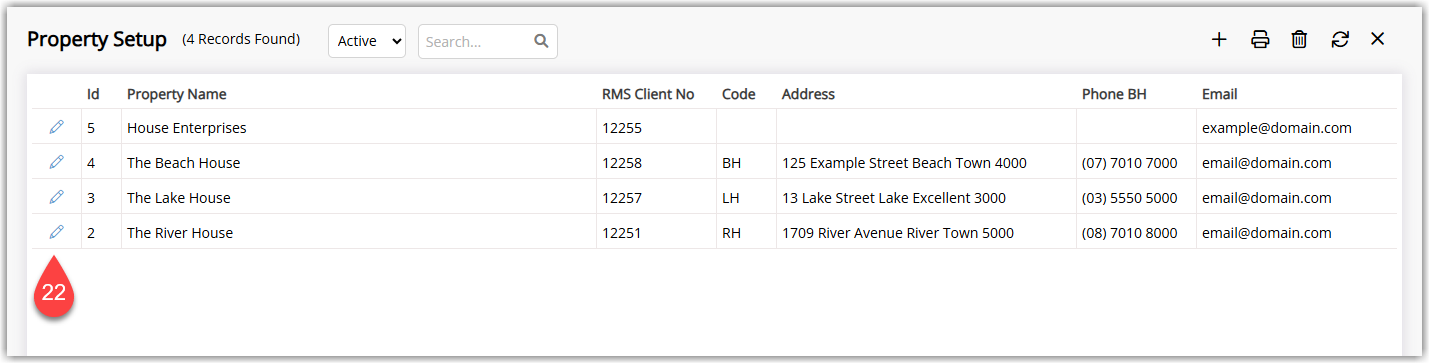Click the search magnifier icon

coord(541,41)
